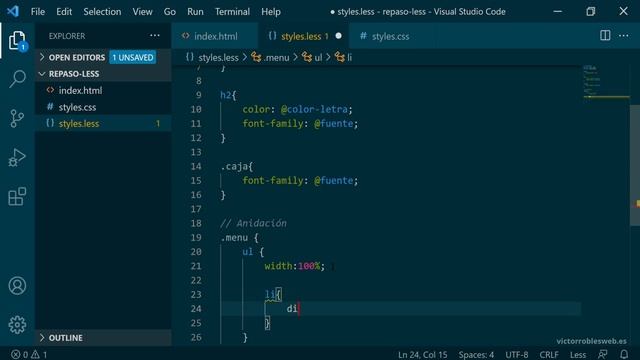
Task: Click the 1 UNSAVED badge
Action: click(x=133, y=58)
